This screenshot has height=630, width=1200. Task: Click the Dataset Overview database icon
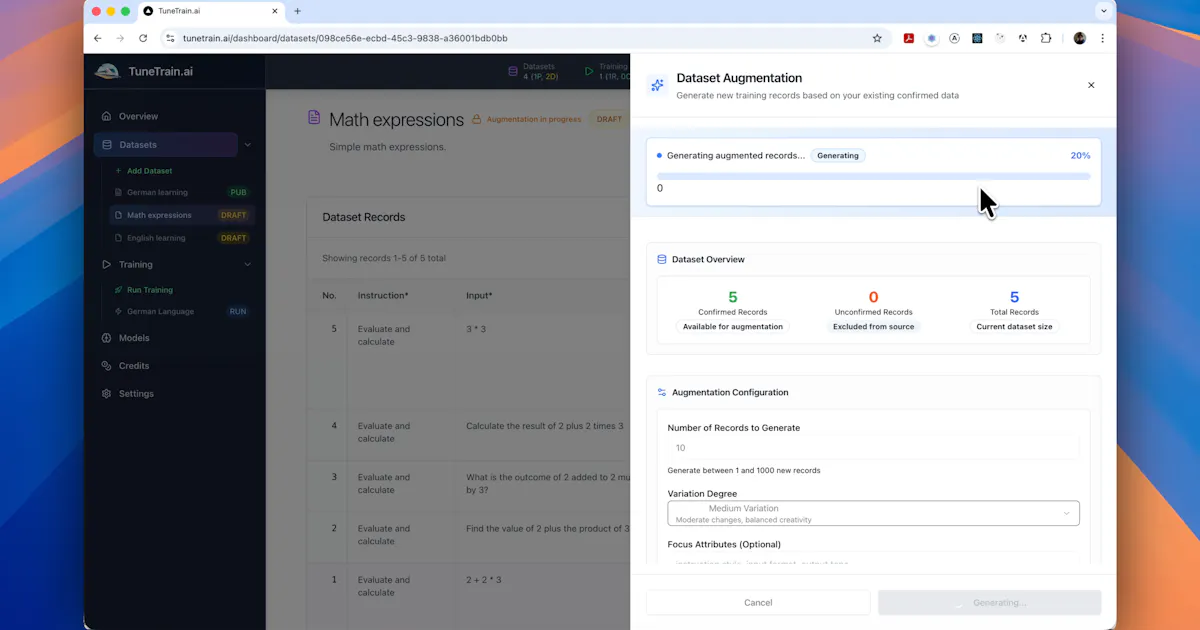(662, 259)
